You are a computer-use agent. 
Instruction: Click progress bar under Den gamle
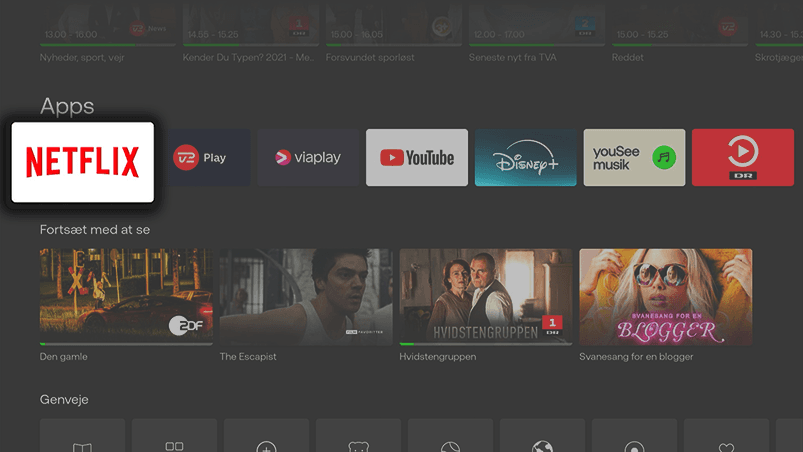(126, 344)
